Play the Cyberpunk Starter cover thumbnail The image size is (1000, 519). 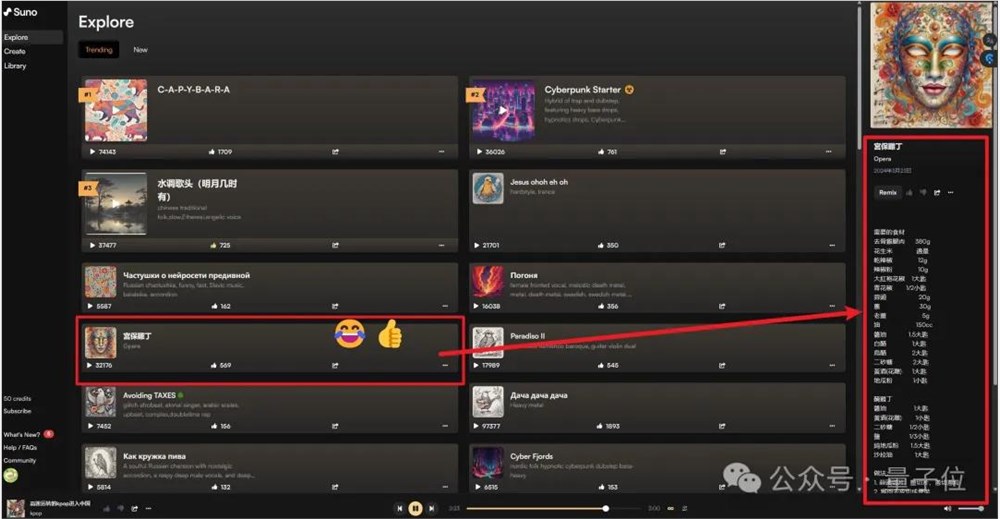(x=503, y=111)
